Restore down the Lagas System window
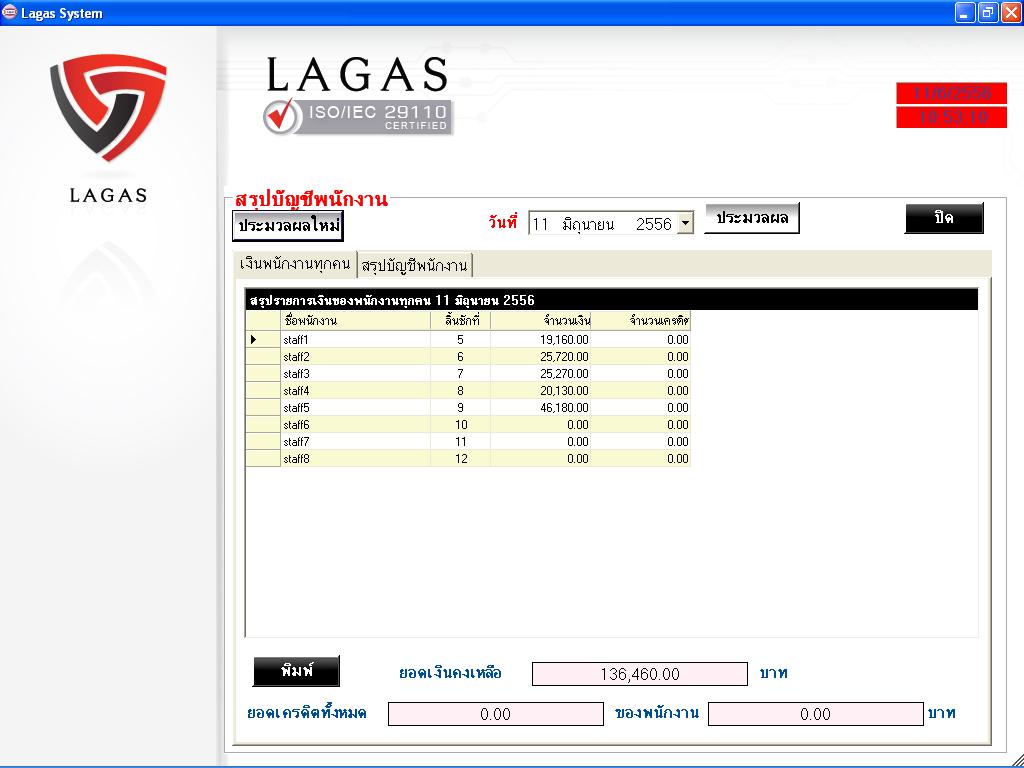The height and width of the screenshot is (768, 1024). pyautogui.click(x=987, y=13)
